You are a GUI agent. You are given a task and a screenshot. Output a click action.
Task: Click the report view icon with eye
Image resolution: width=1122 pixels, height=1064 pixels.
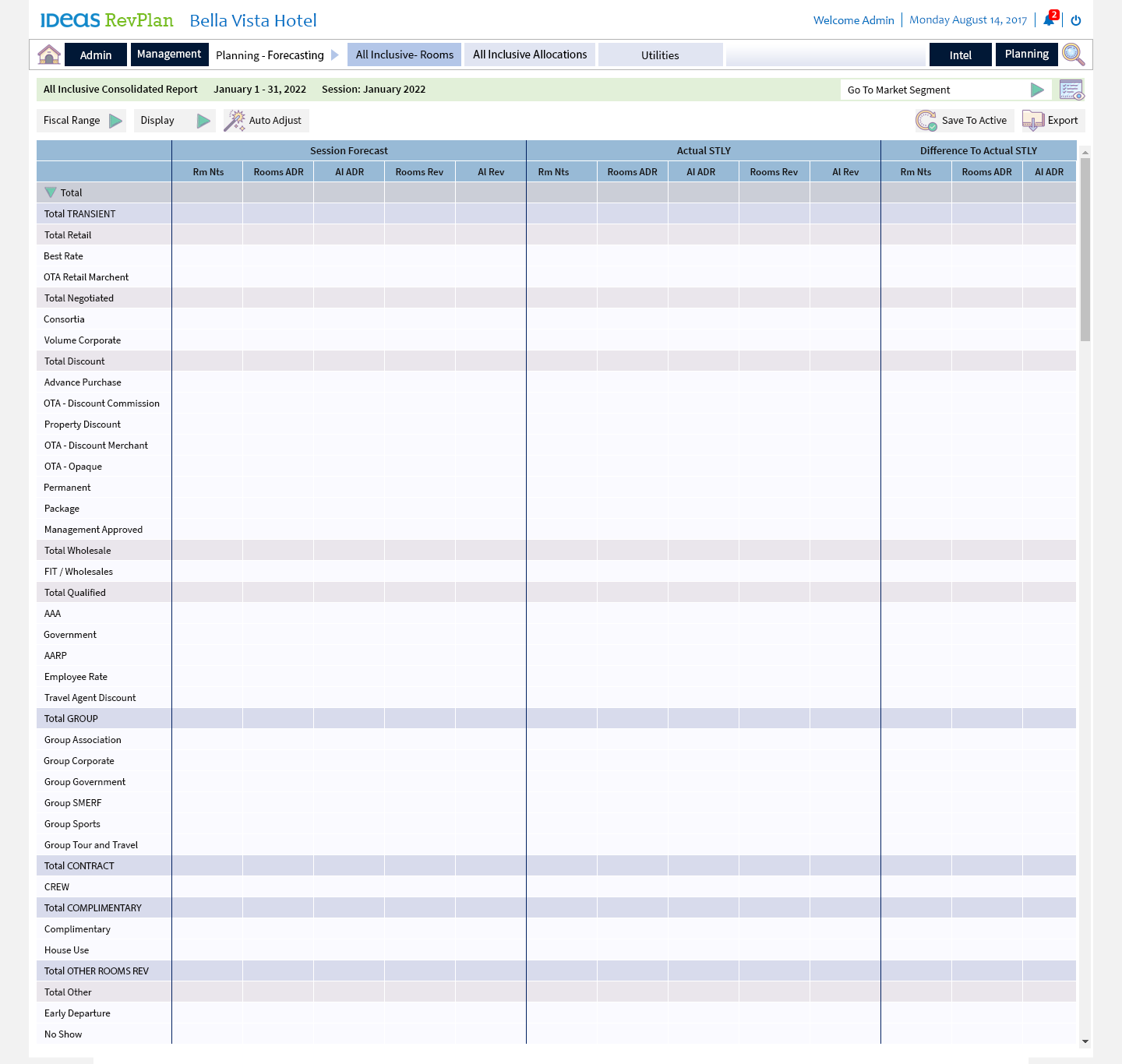tap(1071, 90)
